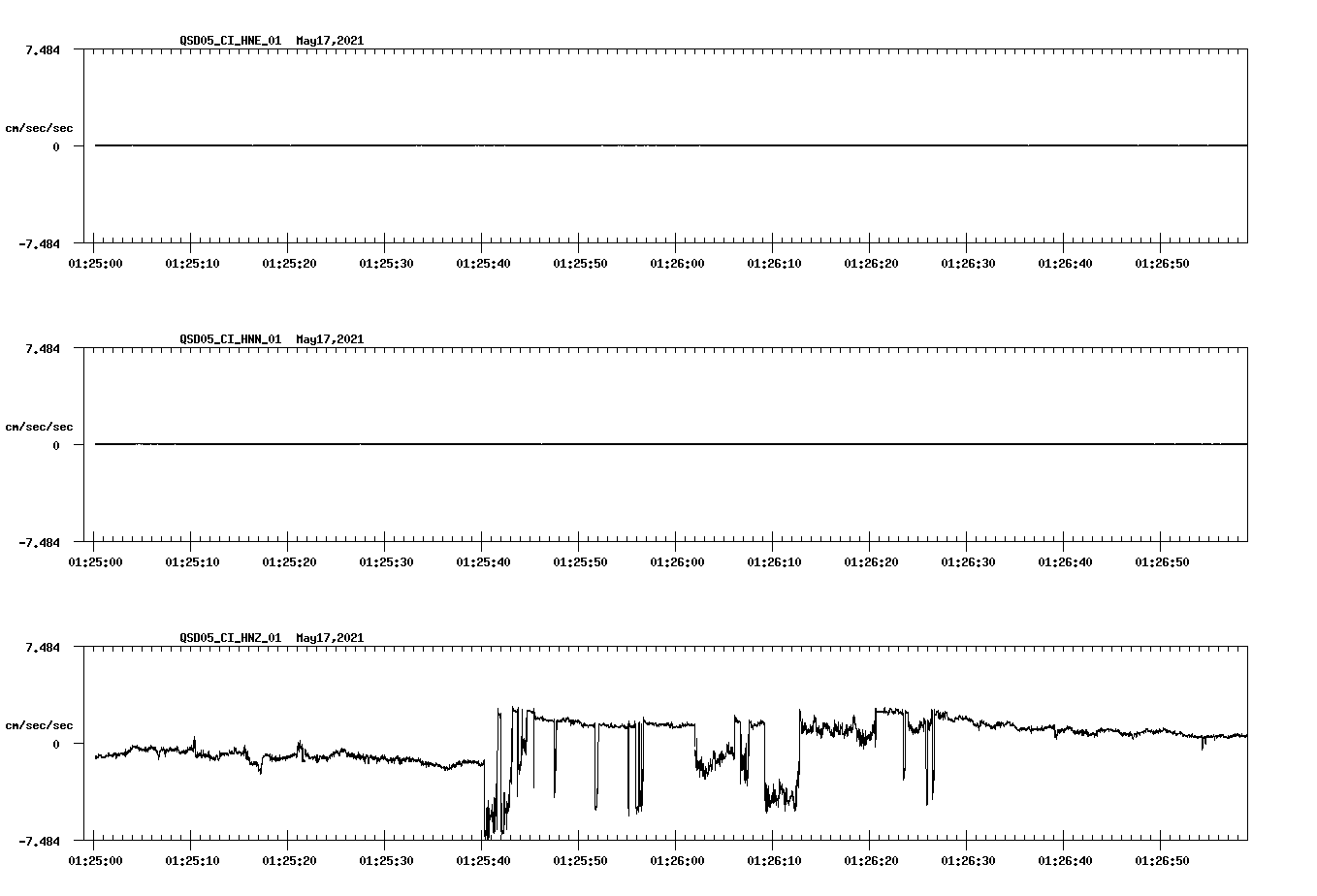
Task: Click the 01:26:00 tick label on the middle plot
Action: point(676,560)
